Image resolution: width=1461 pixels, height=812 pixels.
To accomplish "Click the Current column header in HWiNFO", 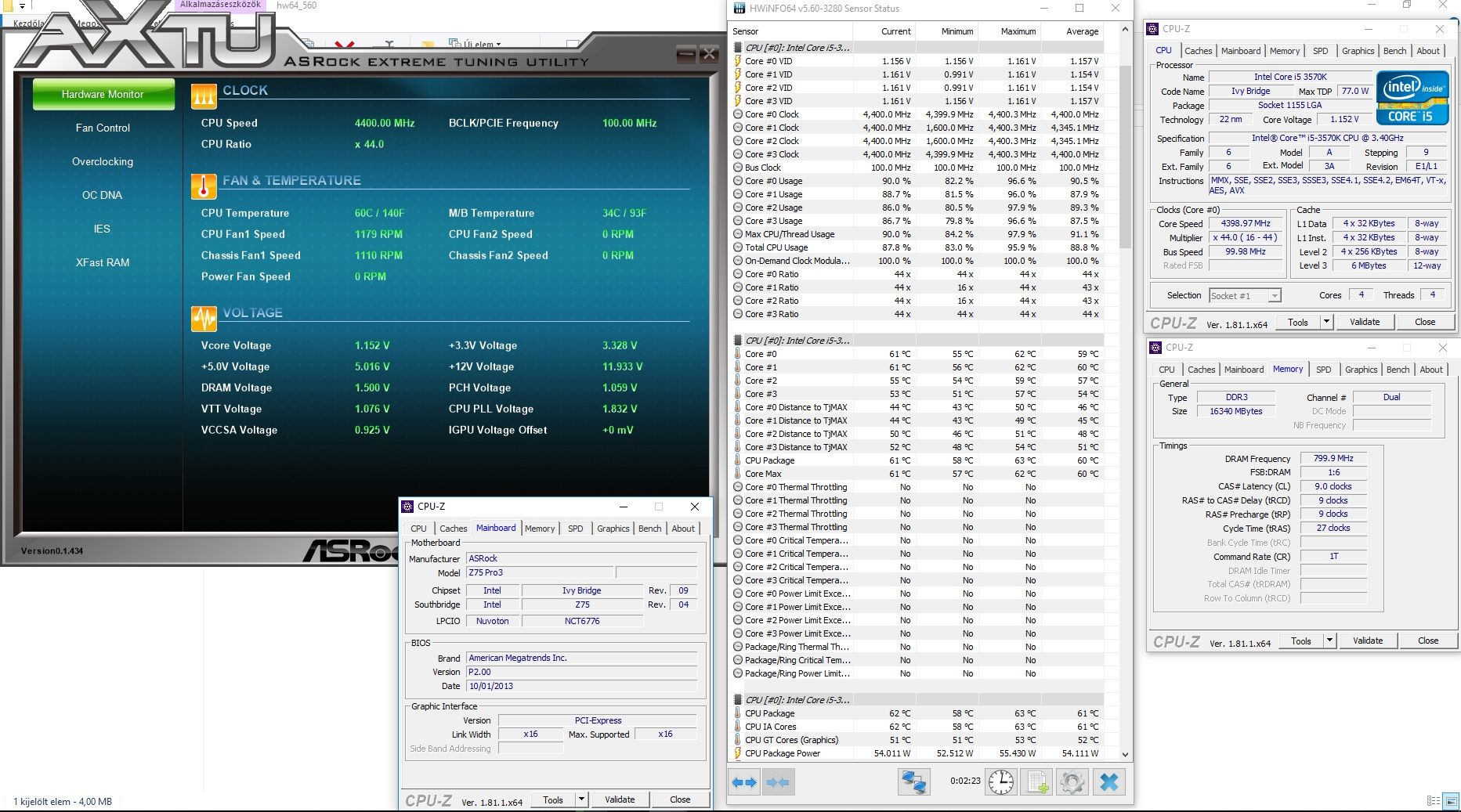I will (883, 31).
